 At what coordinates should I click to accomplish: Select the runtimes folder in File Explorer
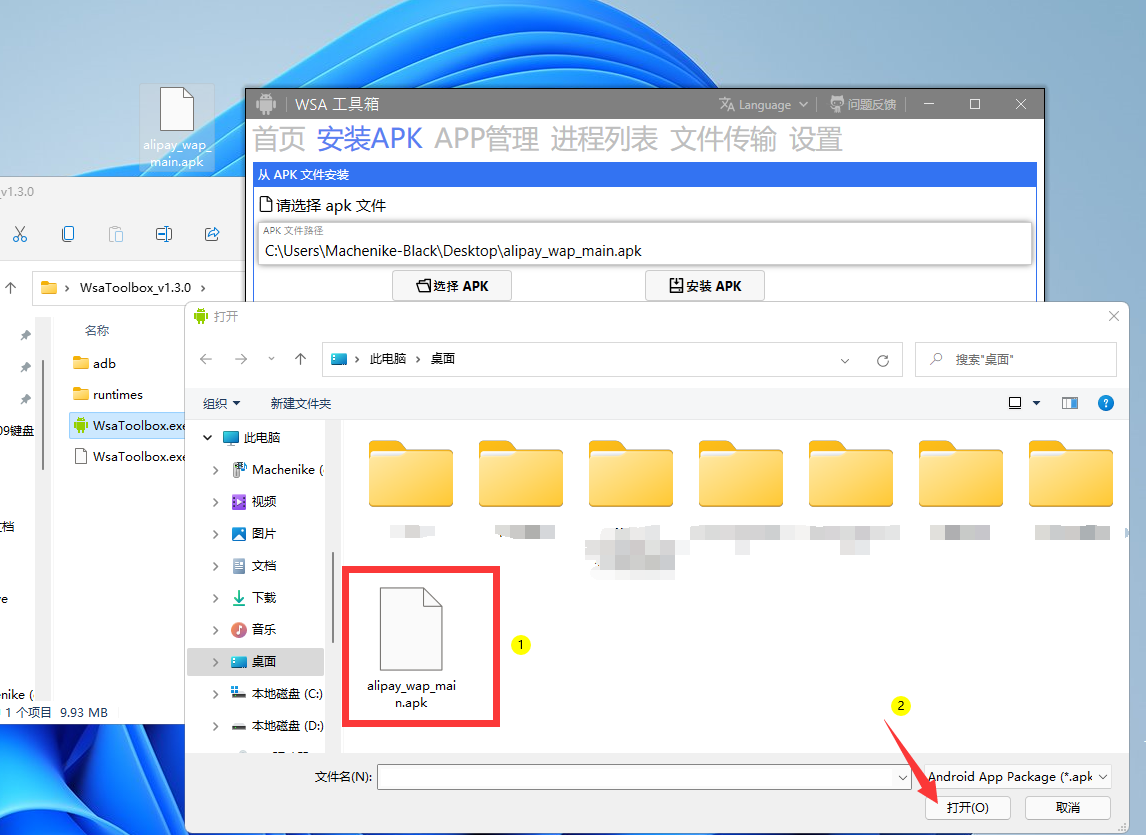coord(108,395)
